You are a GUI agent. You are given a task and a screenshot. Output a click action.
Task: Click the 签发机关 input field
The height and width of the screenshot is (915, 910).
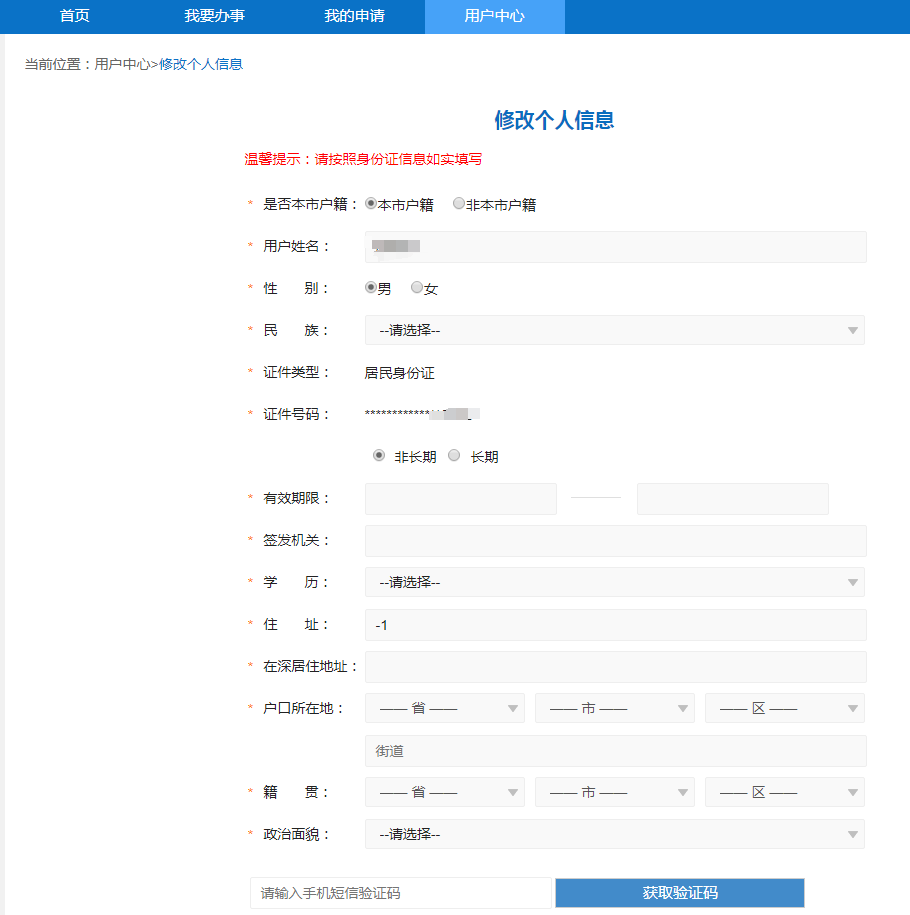(x=616, y=540)
